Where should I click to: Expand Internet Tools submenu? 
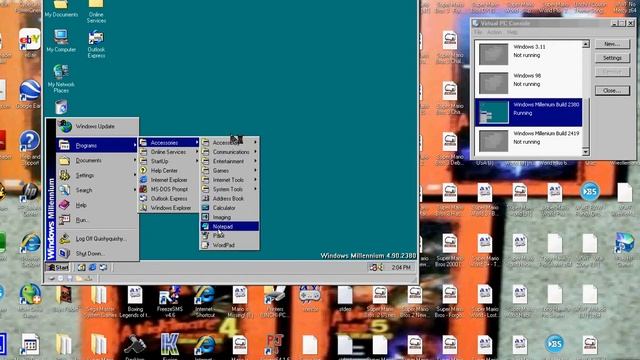[229, 180]
